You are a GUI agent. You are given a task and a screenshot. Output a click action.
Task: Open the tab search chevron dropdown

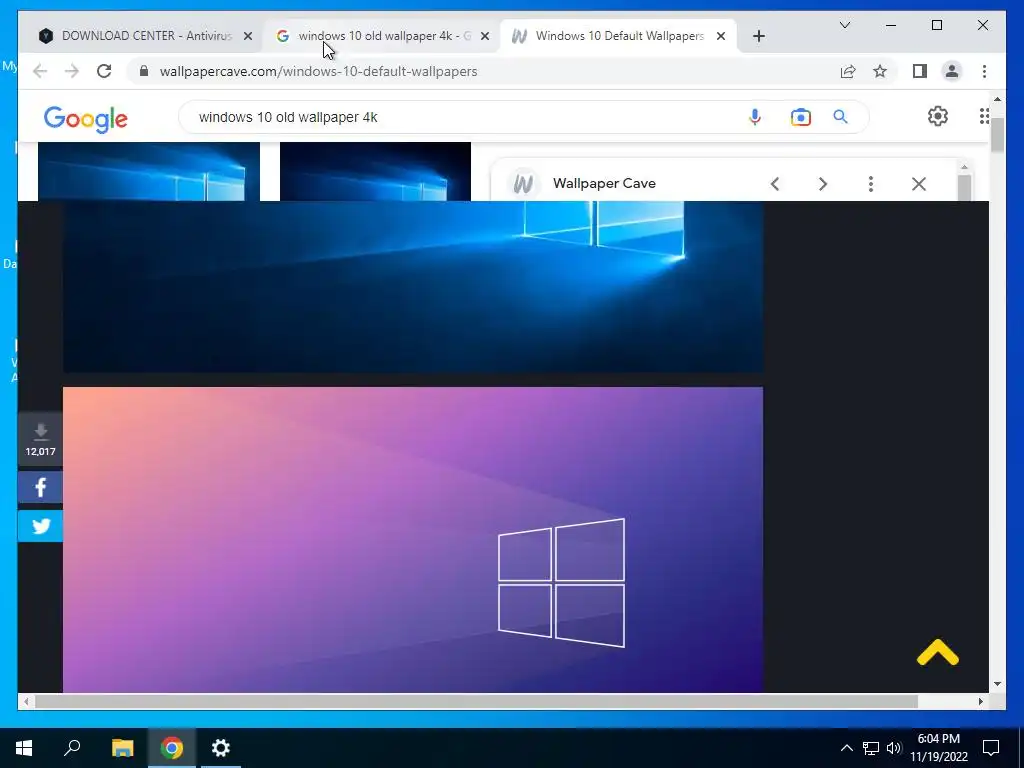coord(844,25)
